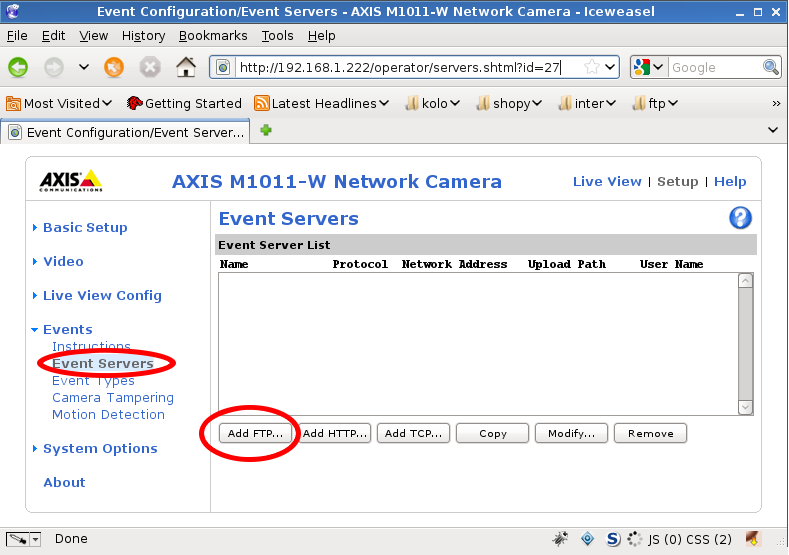Image resolution: width=789 pixels, height=555 pixels.
Task: Click the Copy button
Action: tap(493, 433)
